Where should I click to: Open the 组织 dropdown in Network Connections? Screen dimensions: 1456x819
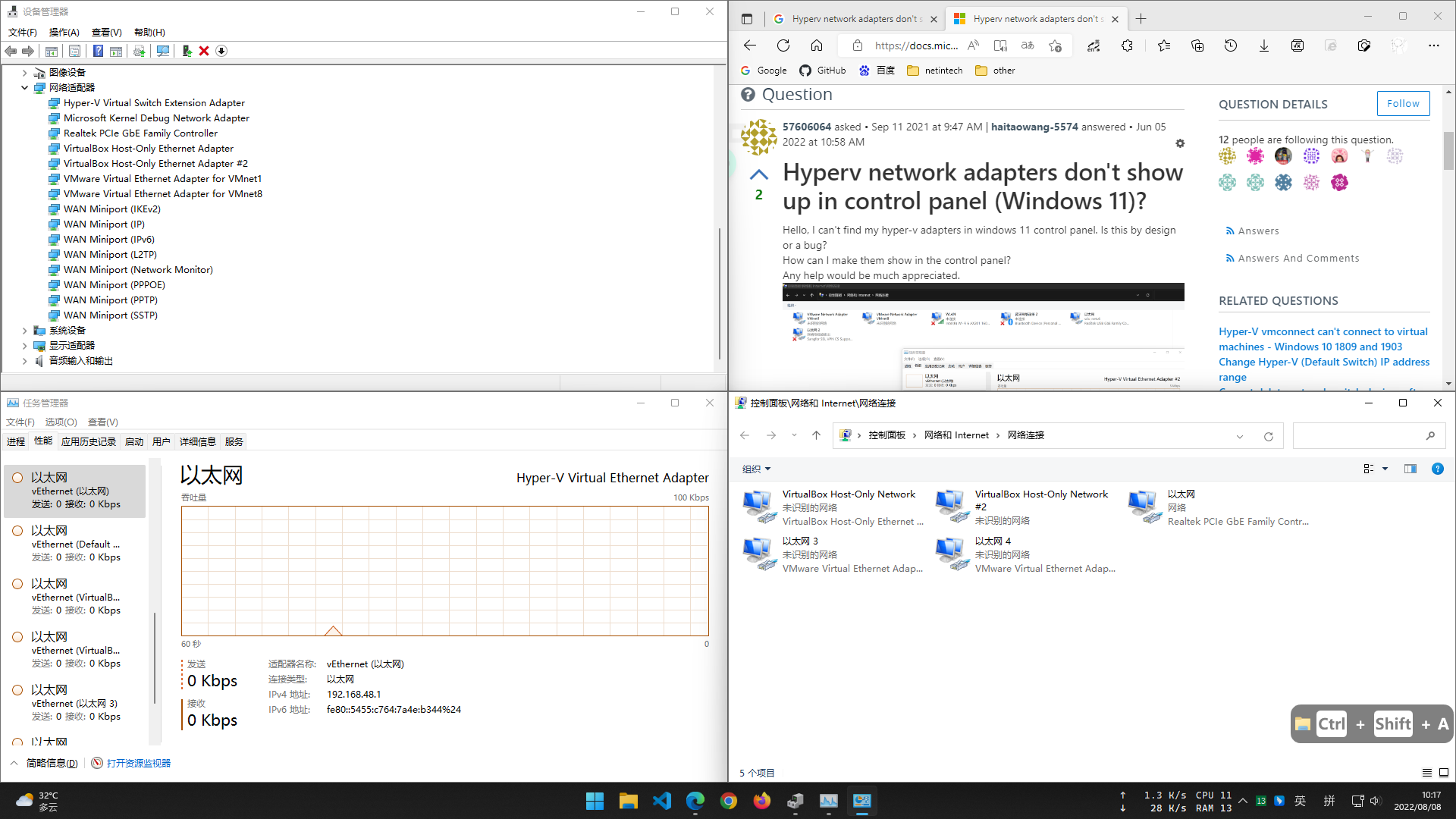[756, 469]
